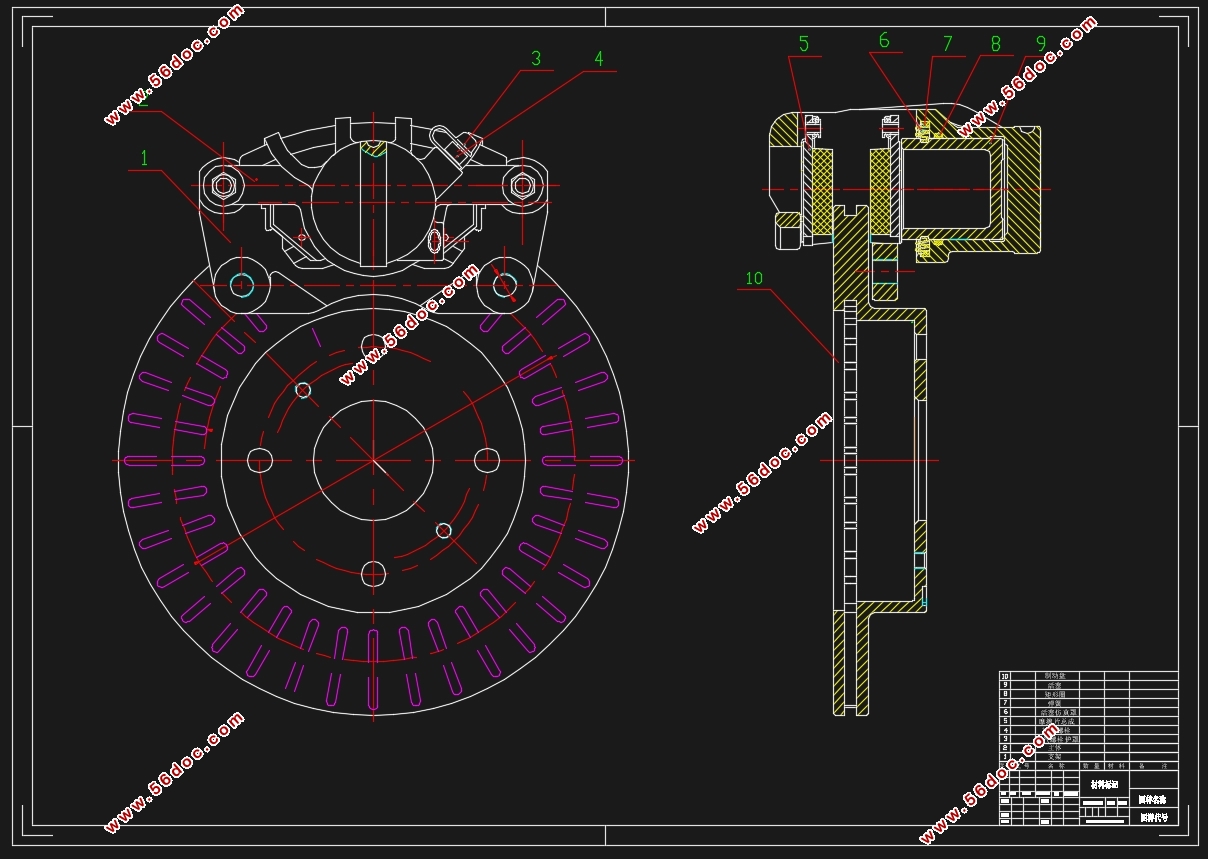The image size is (1208, 859).
Task: Click the green callout number 1
Action: (x=144, y=158)
